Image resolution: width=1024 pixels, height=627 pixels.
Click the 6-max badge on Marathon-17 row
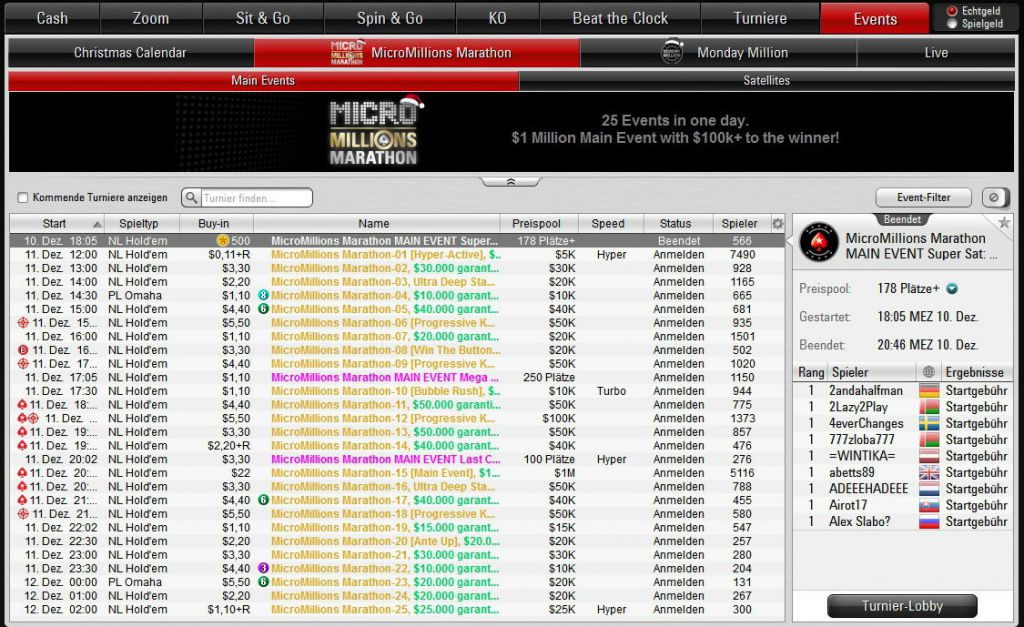[263, 500]
